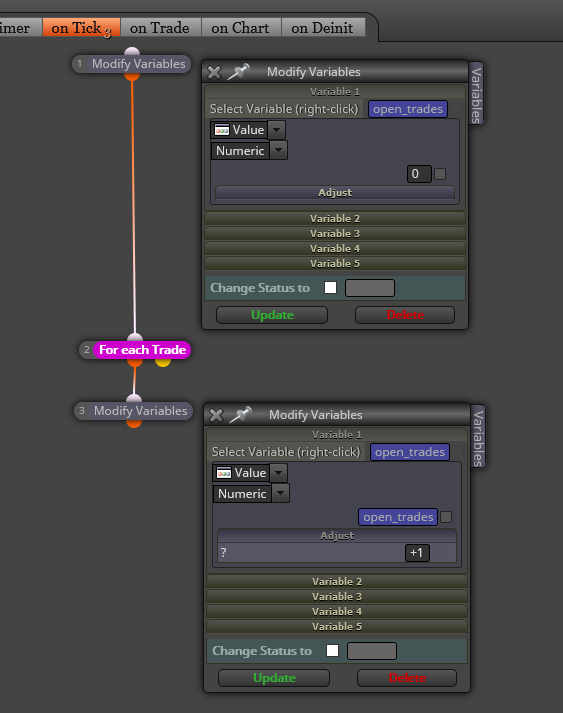Close the upper Modify Variables panel

(x=214, y=72)
